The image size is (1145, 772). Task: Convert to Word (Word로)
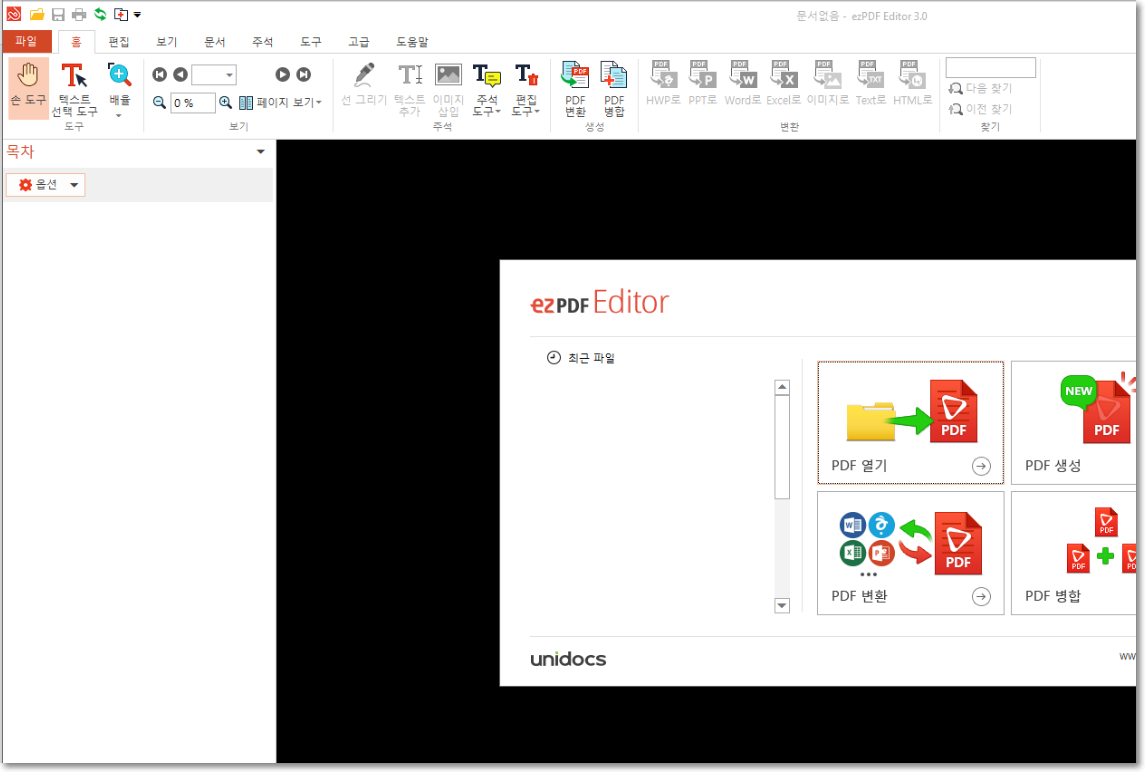click(x=743, y=83)
